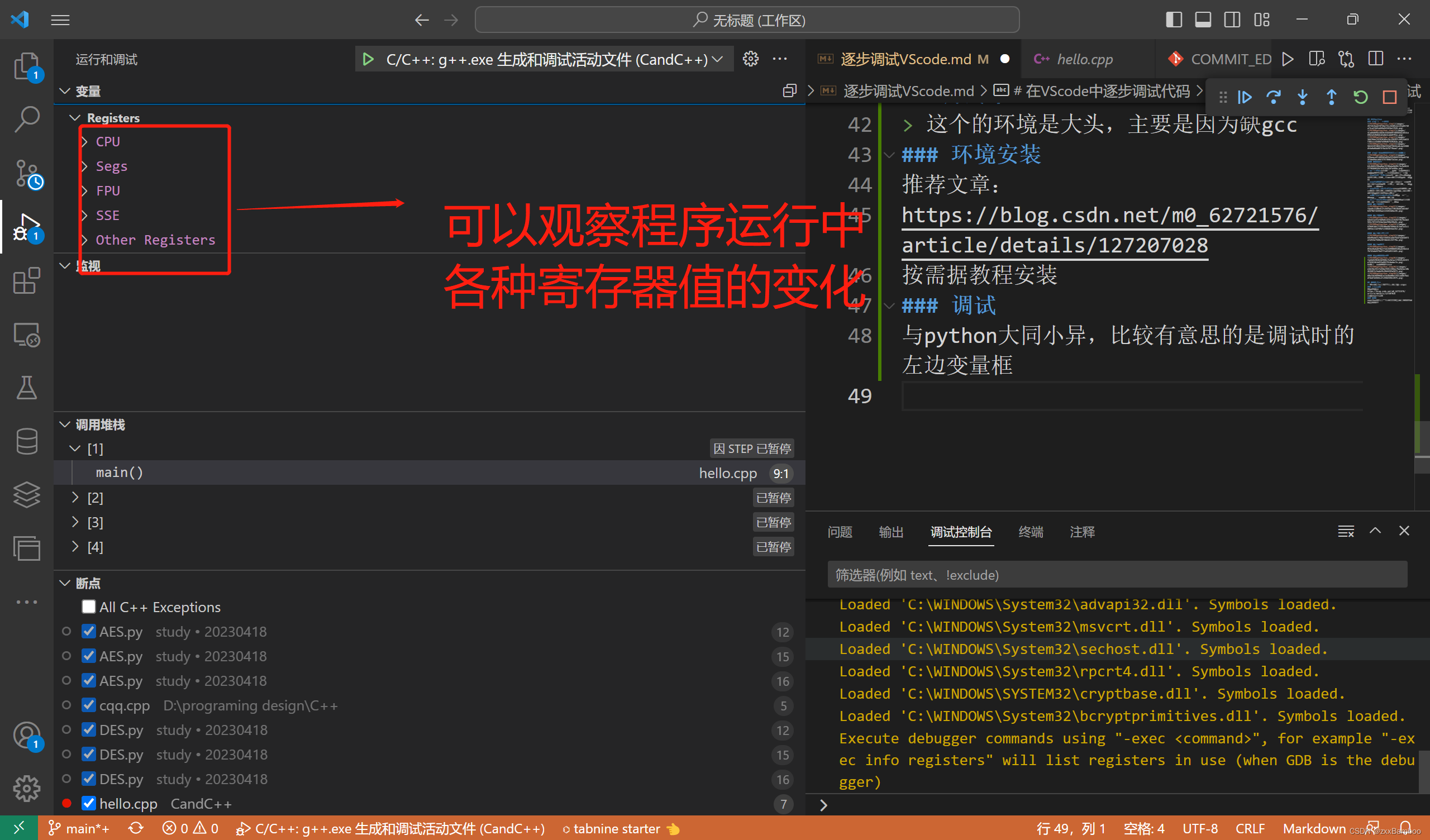Switch to the 终端 panel tab
The image size is (1430, 840).
(x=1031, y=532)
